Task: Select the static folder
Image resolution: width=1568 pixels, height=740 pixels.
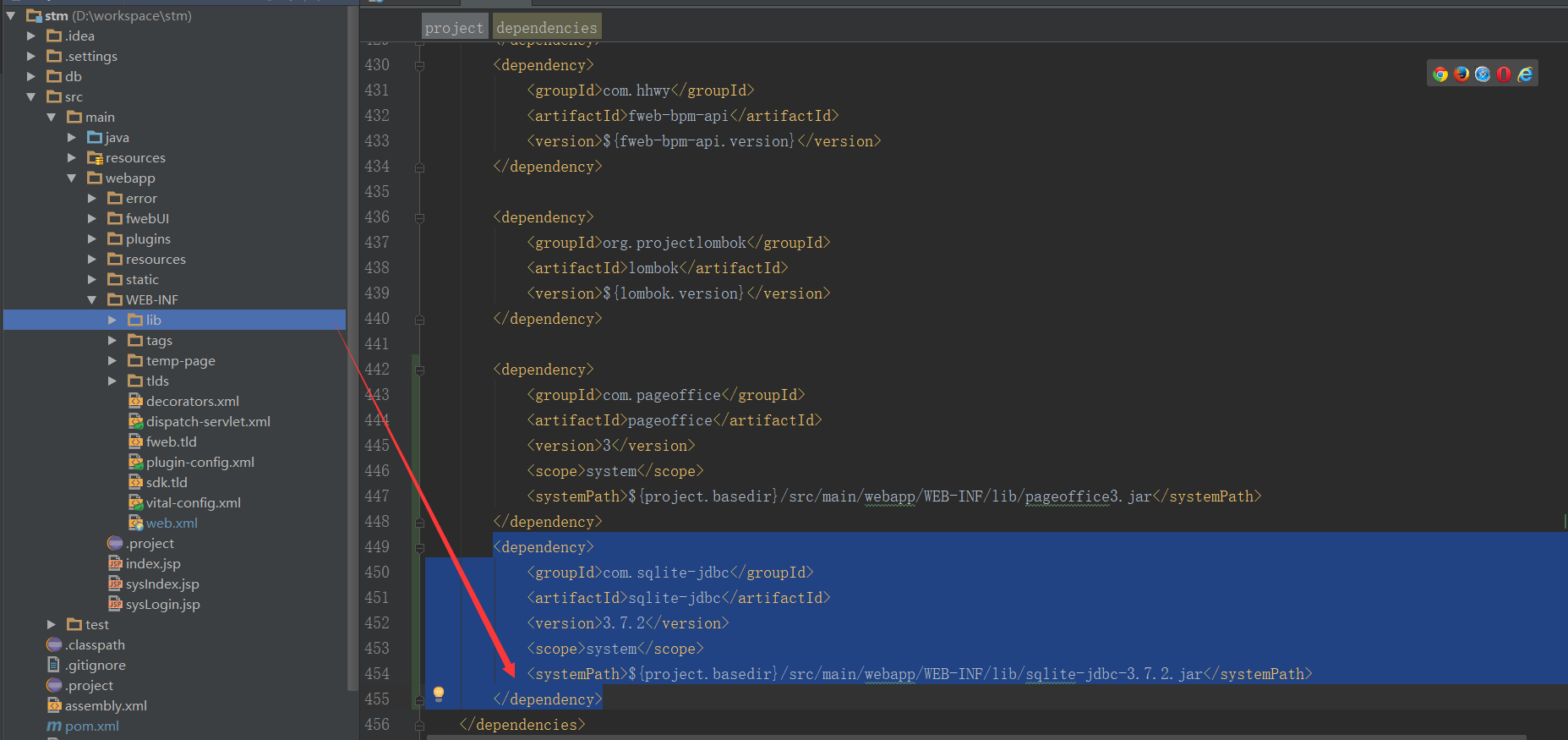Action: (x=142, y=279)
